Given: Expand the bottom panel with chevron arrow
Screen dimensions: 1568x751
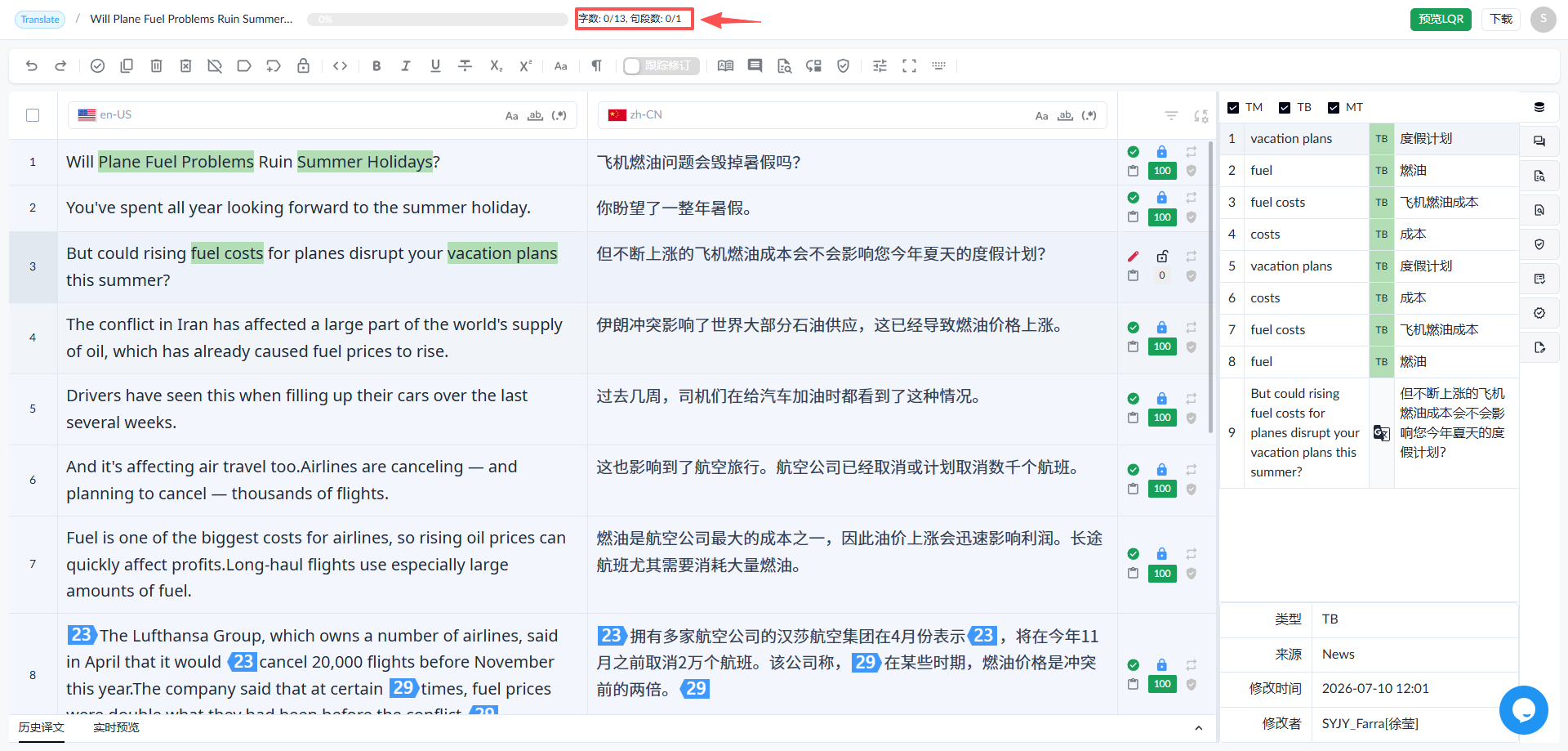Looking at the screenshot, I should [1198, 728].
